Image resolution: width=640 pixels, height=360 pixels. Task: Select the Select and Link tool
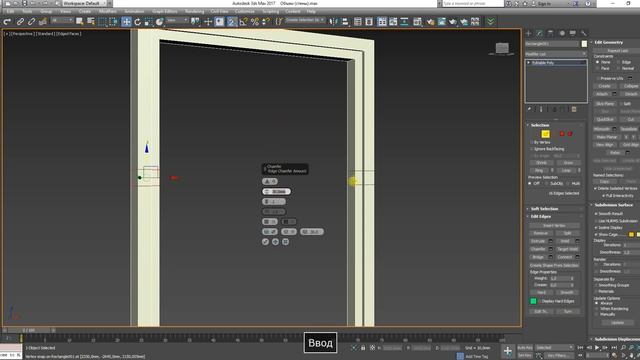click(x=20, y=22)
